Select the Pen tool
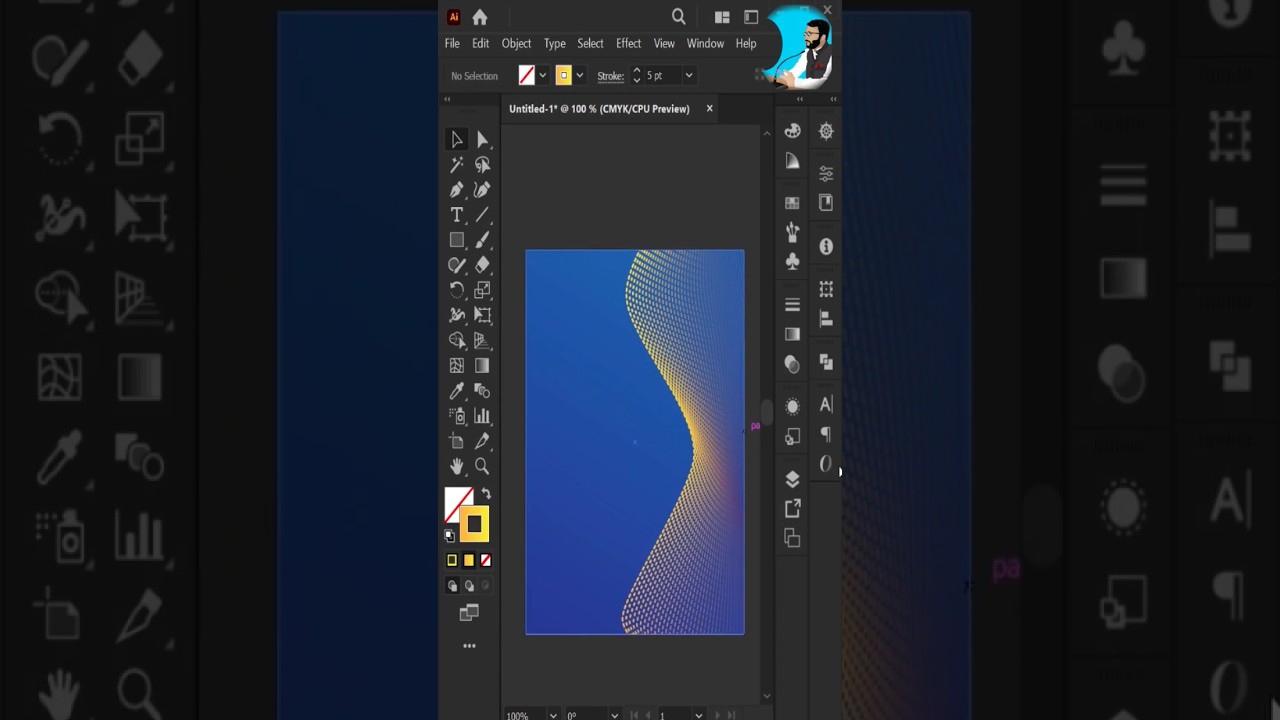1280x720 pixels. 456,190
